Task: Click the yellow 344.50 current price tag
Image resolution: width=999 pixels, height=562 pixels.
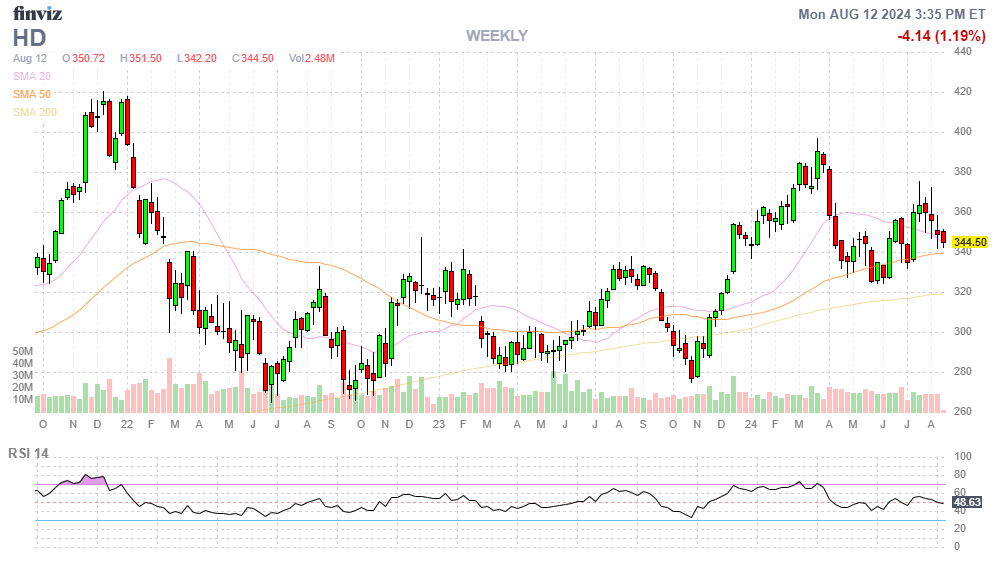Action: tap(970, 243)
